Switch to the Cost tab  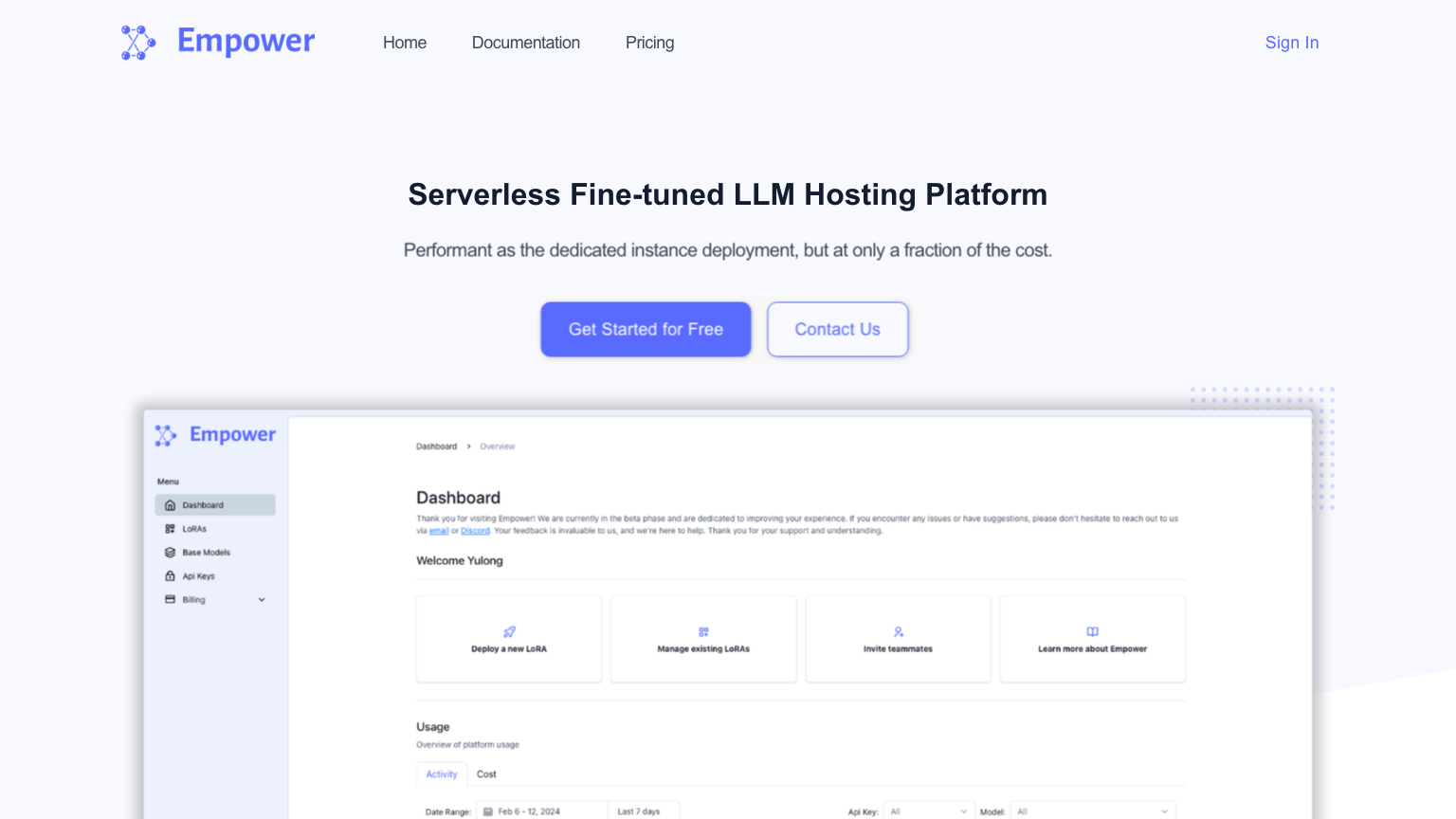click(x=486, y=774)
